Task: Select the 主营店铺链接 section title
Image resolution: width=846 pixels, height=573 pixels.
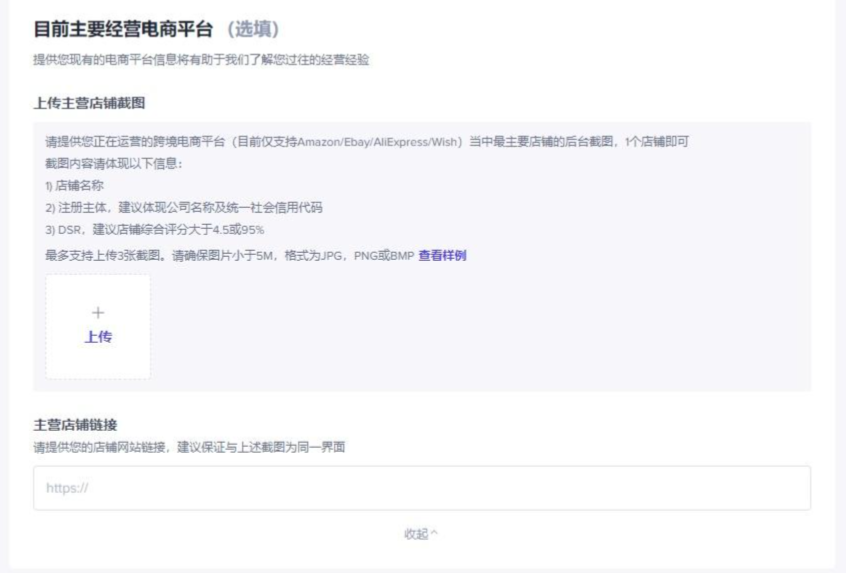Action: [75, 425]
